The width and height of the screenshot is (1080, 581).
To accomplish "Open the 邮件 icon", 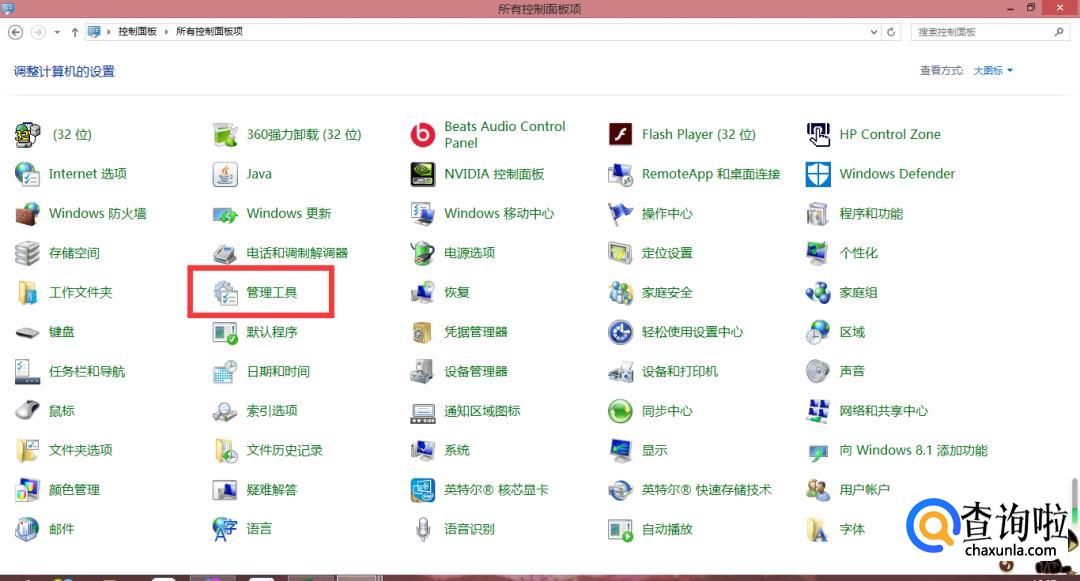I will point(27,529).
